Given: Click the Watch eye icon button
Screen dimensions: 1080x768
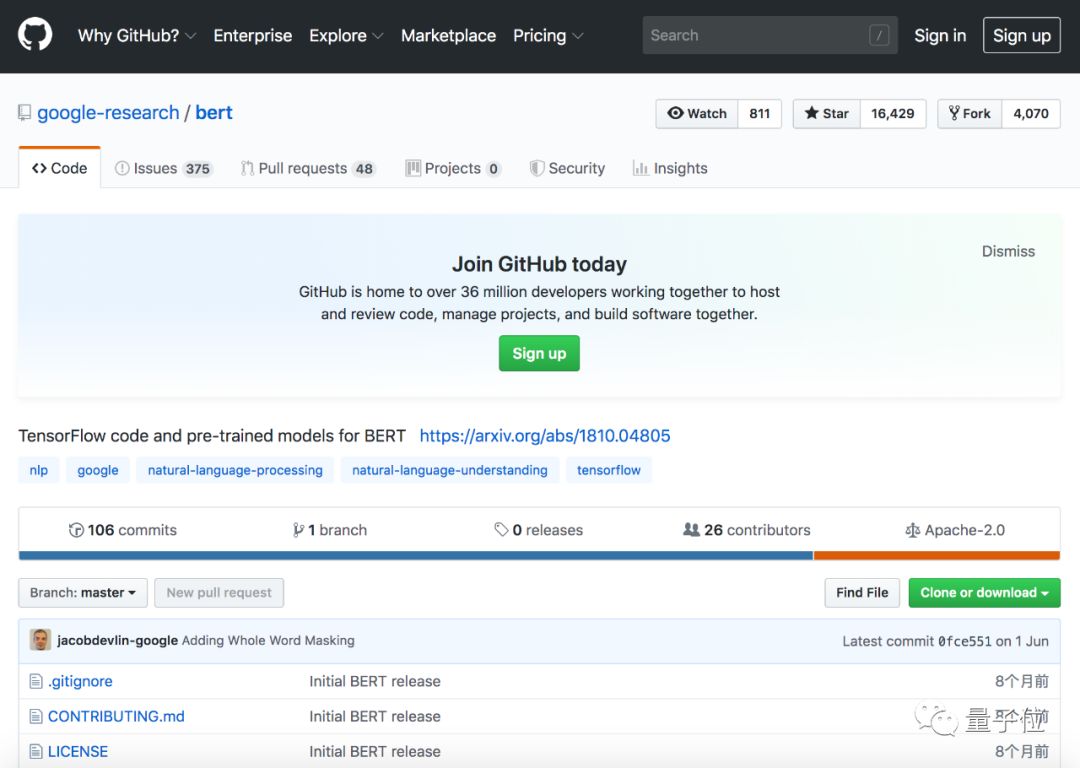Looking at the screenshot, I should click(697, 113).
